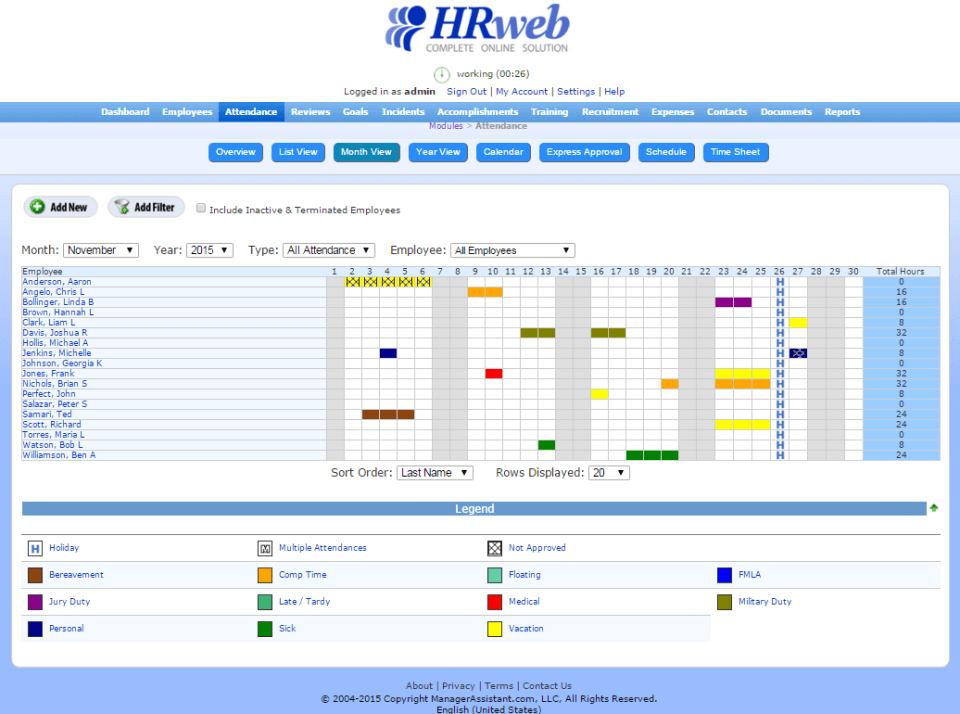Click the Sign Out link
The width and height of the screenshot is (960, 714).
click(x=467, y=91)
